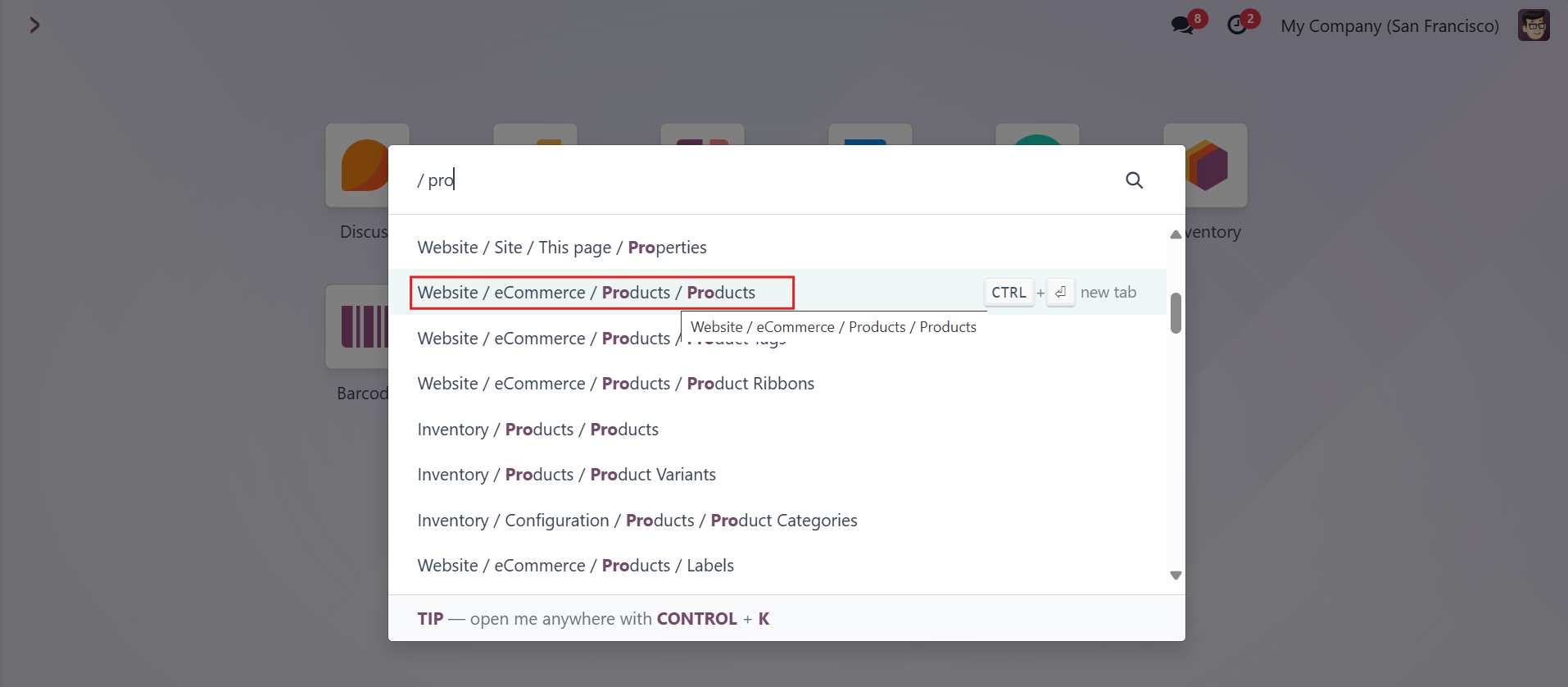Select Website / eCommerce / Products / Products
Image resolution: width=1568 pixels, height=687 pixels.
(777, 293)
